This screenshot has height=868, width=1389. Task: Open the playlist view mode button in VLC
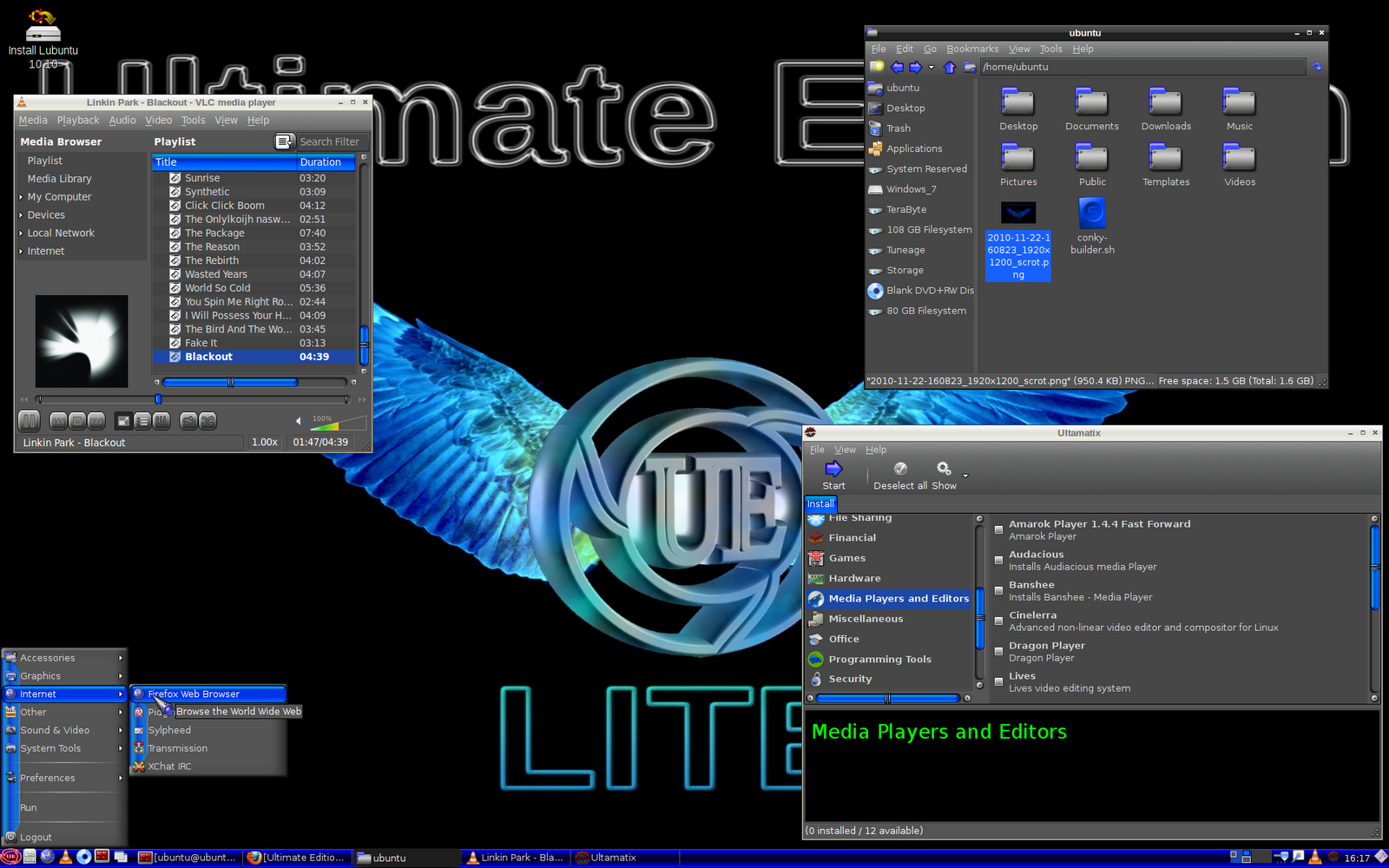coord(284,141)
